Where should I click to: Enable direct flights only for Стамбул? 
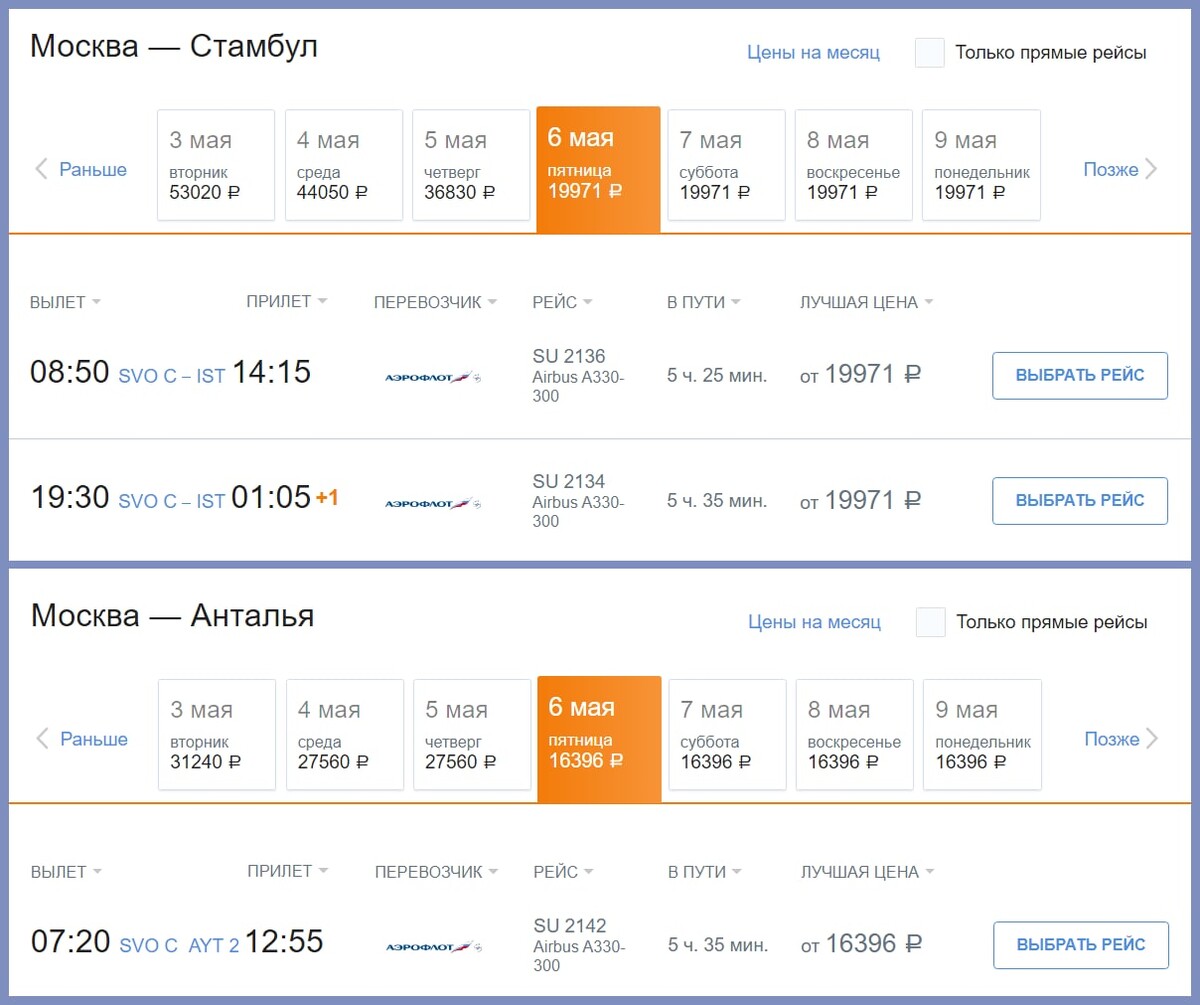click(930, 53)
